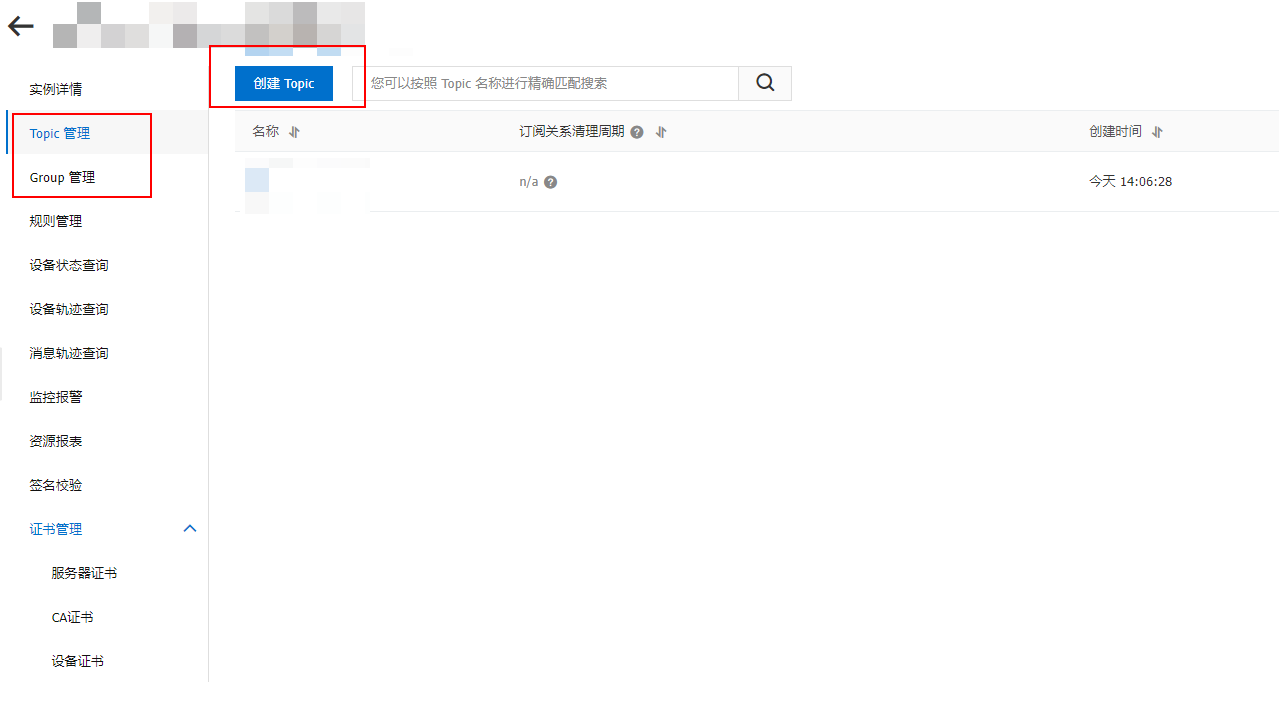The width and height of the screenshot is (1279, 716).
Task: Sort by 订阅关系清理周期 column icon
Action: pyautogui.click(x=660, y=132)
